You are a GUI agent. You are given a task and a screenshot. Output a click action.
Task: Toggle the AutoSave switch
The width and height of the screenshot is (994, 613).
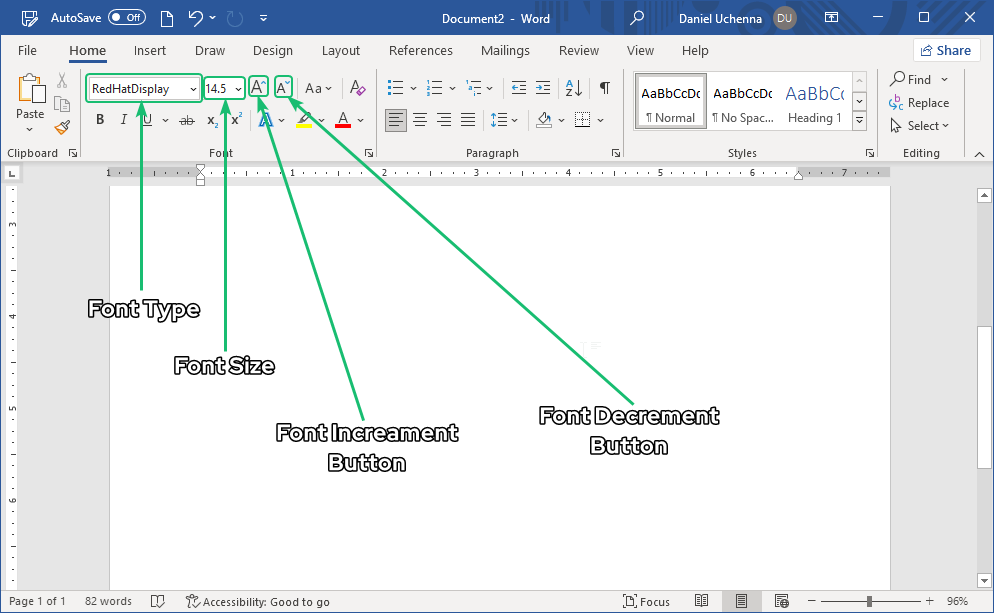point(126,18)
